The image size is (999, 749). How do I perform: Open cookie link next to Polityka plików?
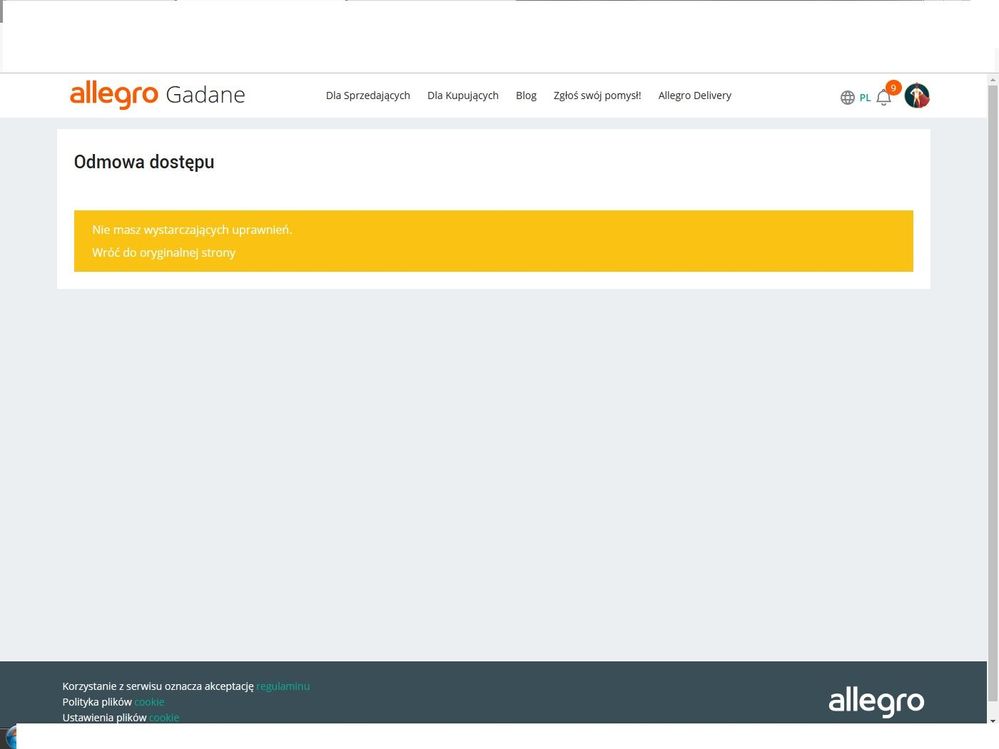tap(149, 702)
